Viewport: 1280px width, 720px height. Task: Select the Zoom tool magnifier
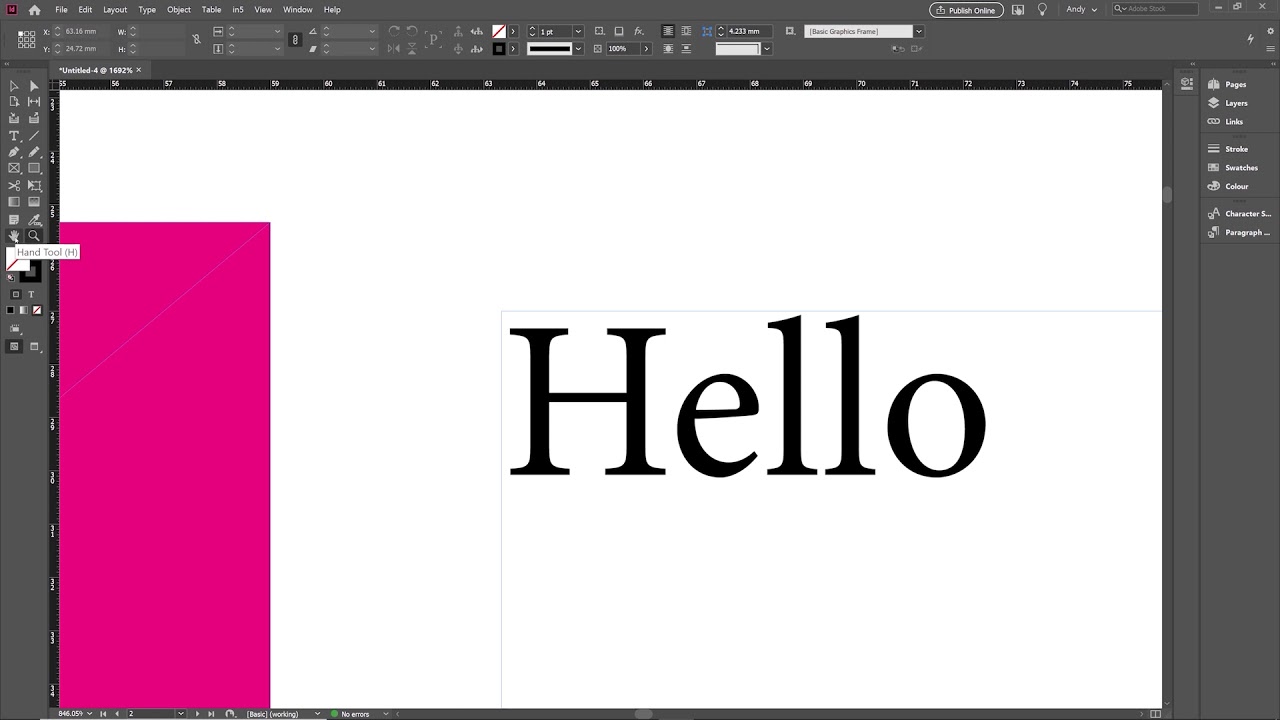[x=34, y=236]
